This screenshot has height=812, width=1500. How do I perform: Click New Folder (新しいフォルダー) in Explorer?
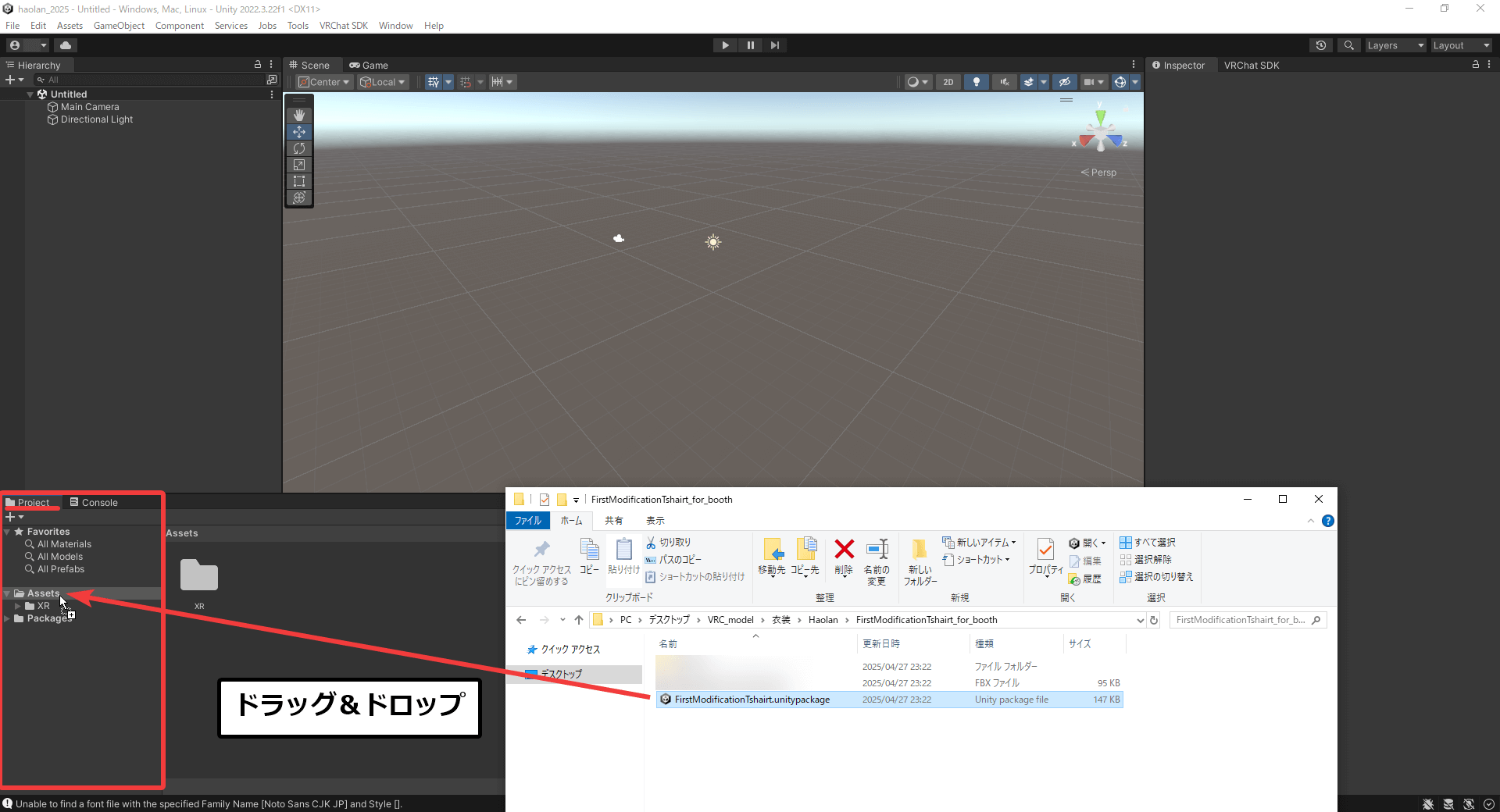point(920,561)
